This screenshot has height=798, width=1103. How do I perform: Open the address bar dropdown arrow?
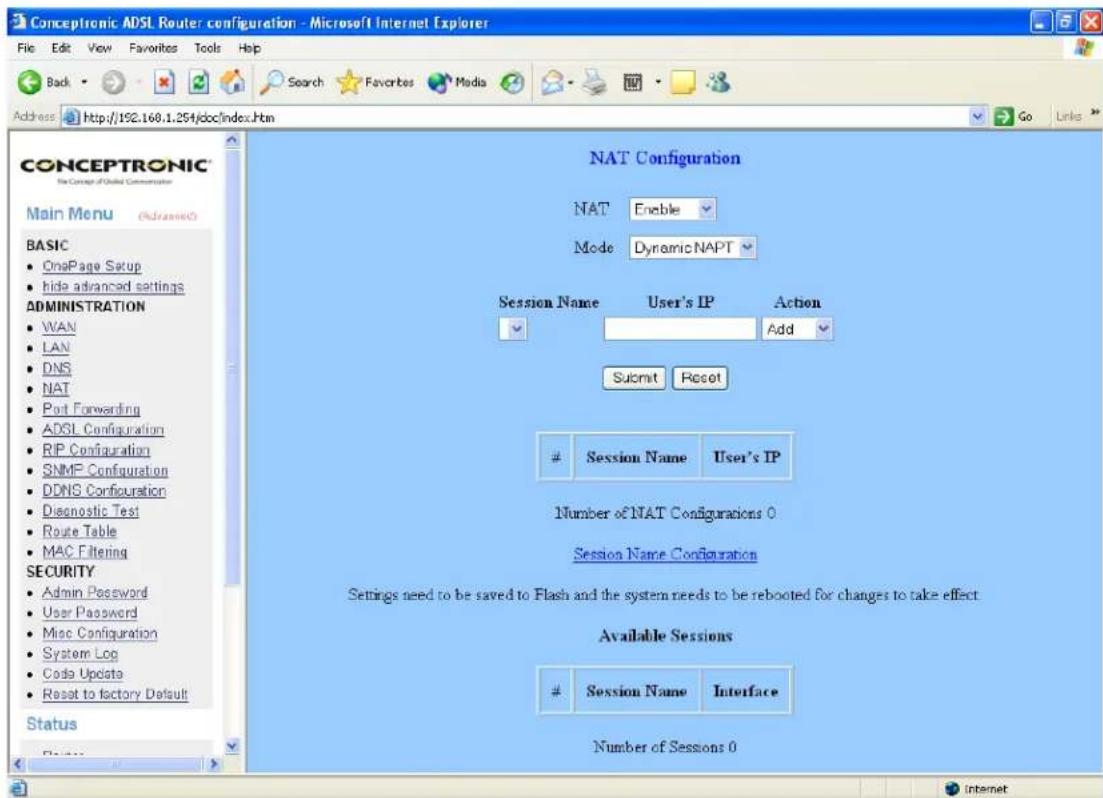[977, 117]
